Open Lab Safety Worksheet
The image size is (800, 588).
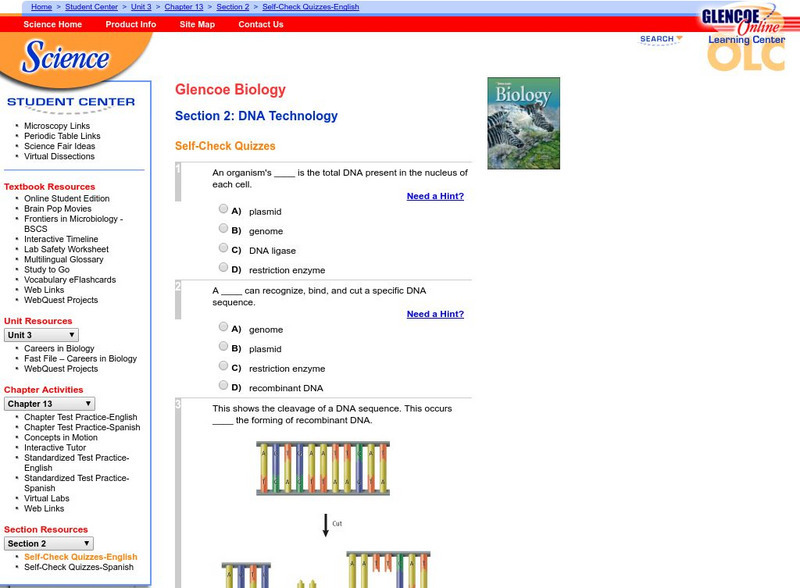pos(66,249)
